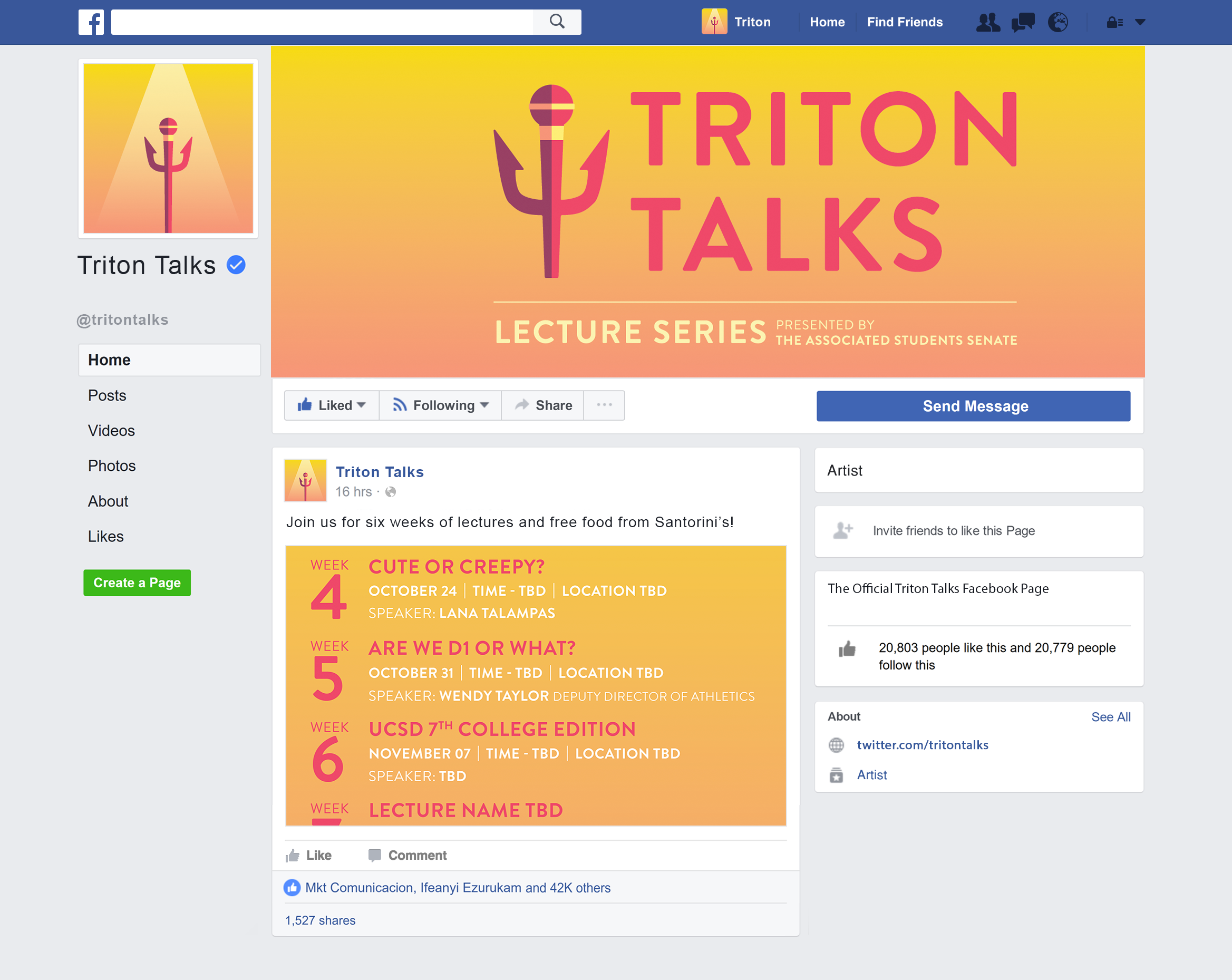The height and width of the screenshot is (980, 1232).
Task: Click the blue verified badge
Action: click(236, 265)
